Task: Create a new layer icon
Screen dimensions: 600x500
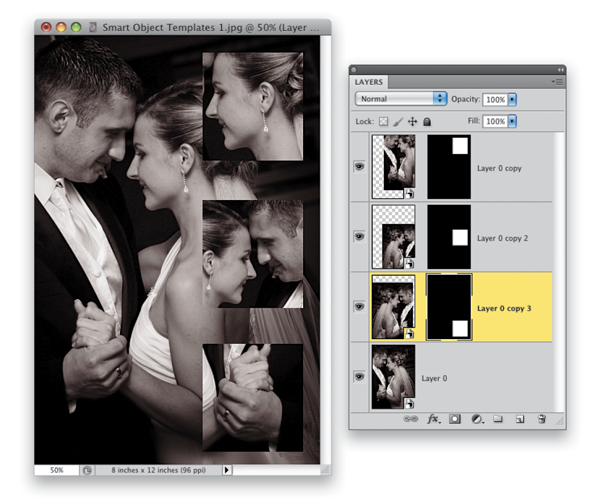Action: tap(520, 419)
